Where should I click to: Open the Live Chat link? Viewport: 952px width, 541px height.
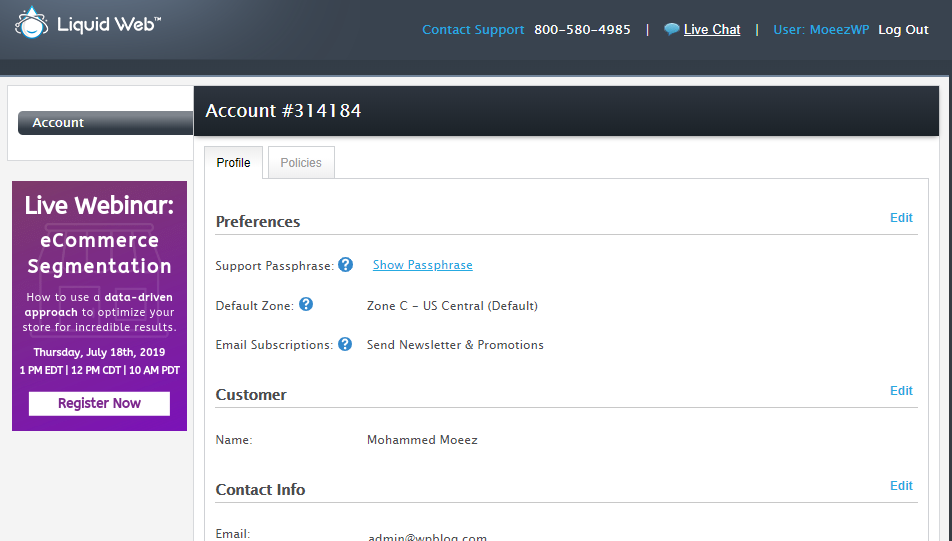point(712,29)
